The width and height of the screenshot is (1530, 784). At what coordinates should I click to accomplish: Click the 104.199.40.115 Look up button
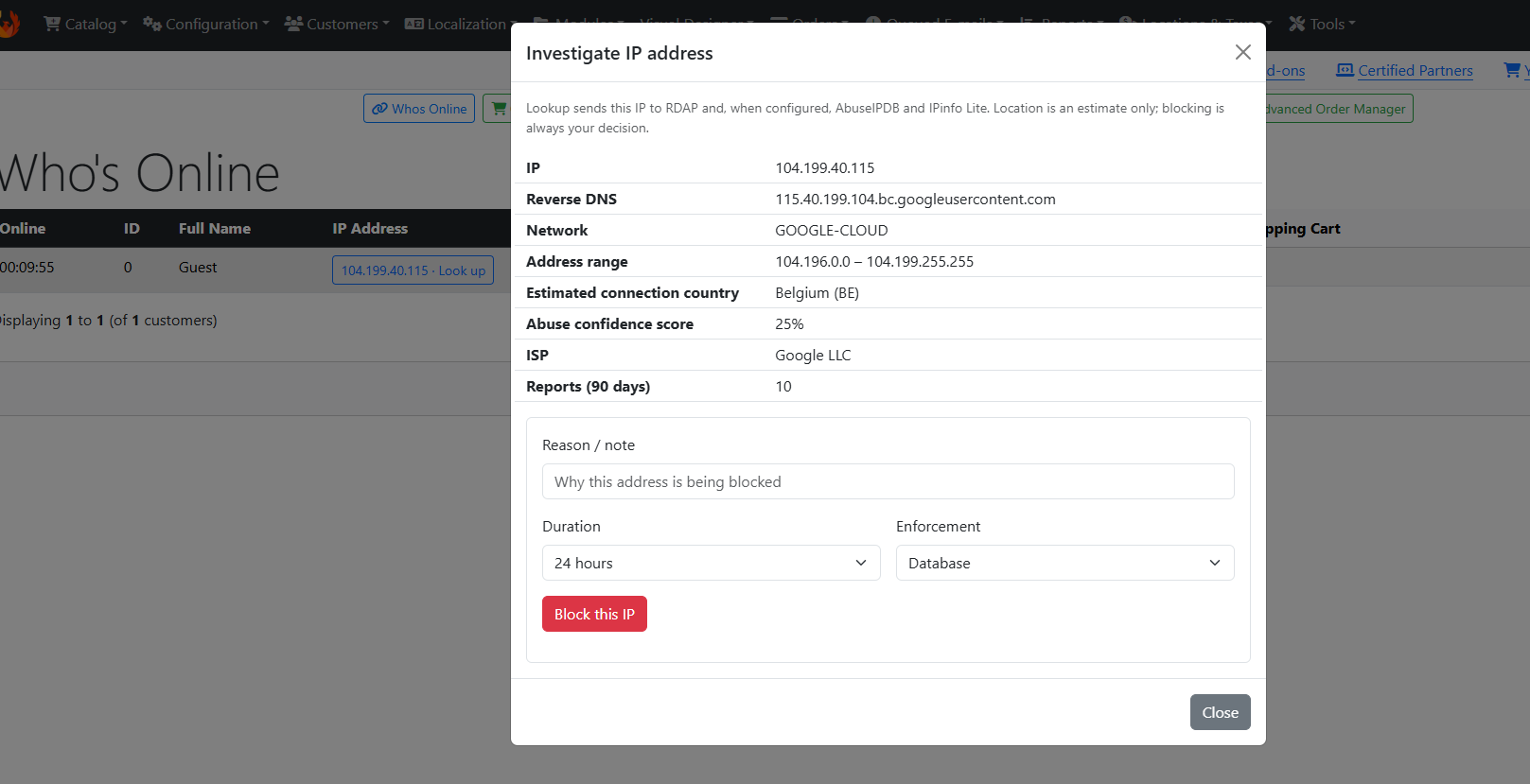(x=413, y=270)
